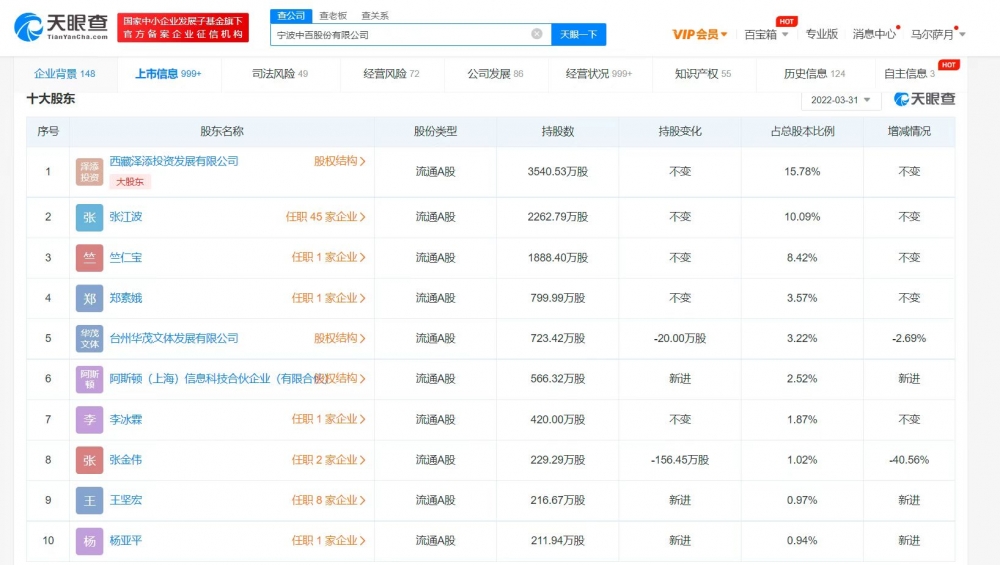The image size is (1000, 565).
Task: Open the 郑素娥 shareholder link
Action: 126,298
